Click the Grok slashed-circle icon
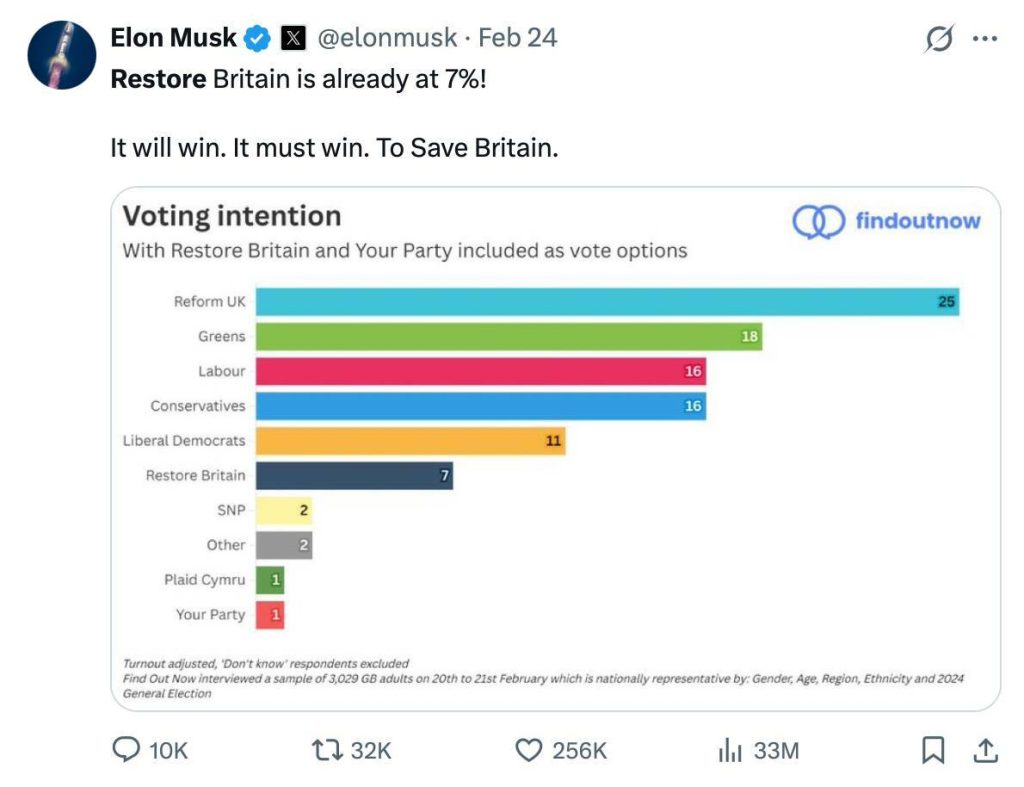The image size is (1024, 787). (939, 39)
